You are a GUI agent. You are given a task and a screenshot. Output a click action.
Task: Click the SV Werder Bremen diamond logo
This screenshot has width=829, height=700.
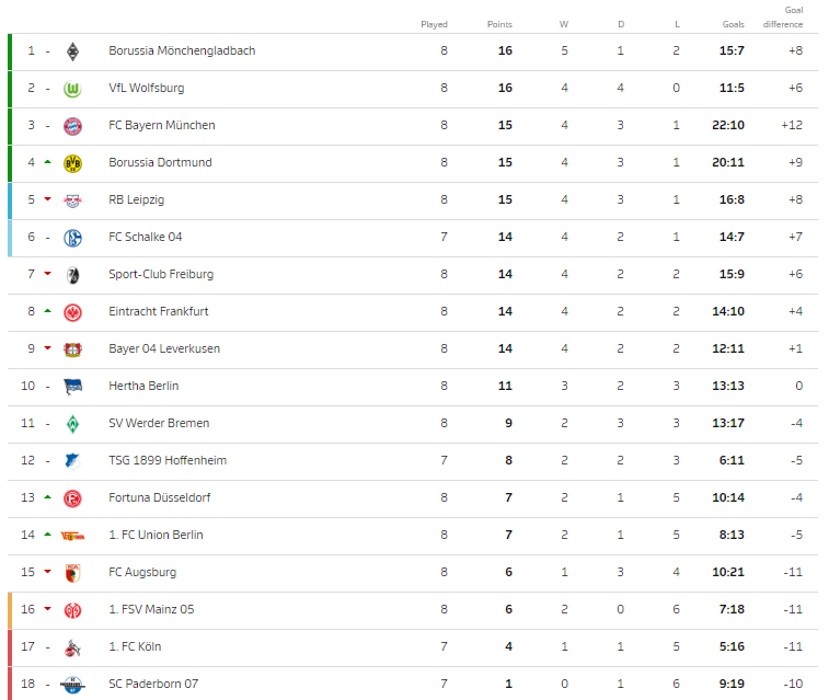point(72,424)
